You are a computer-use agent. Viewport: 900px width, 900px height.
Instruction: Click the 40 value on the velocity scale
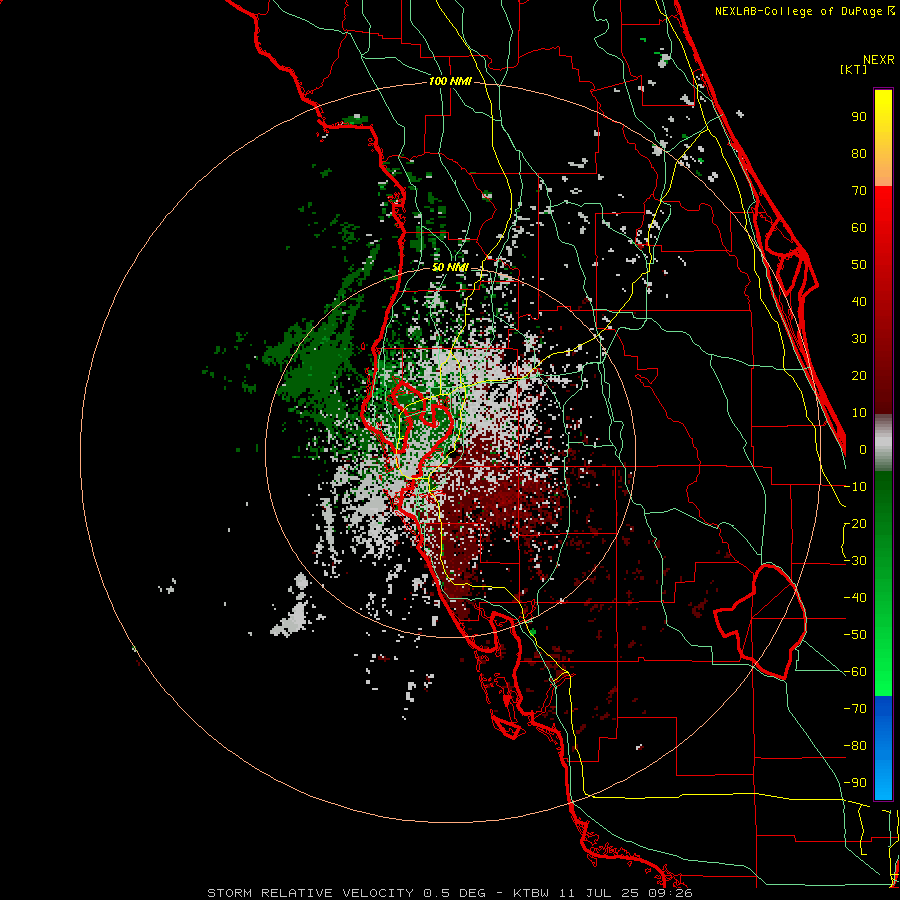click(859, 302)
